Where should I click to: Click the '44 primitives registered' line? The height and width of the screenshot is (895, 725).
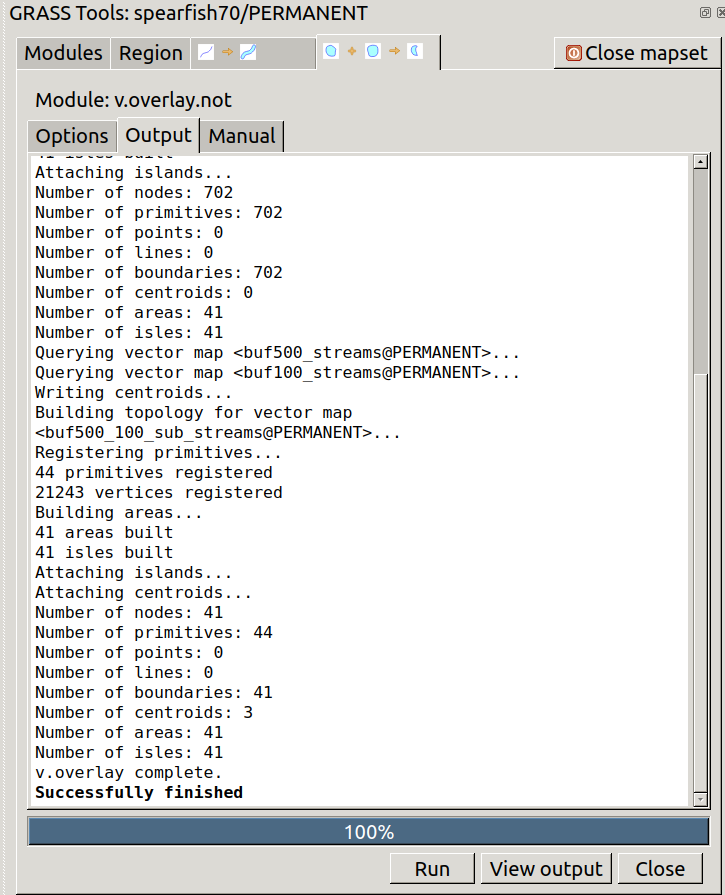[154, 472]
